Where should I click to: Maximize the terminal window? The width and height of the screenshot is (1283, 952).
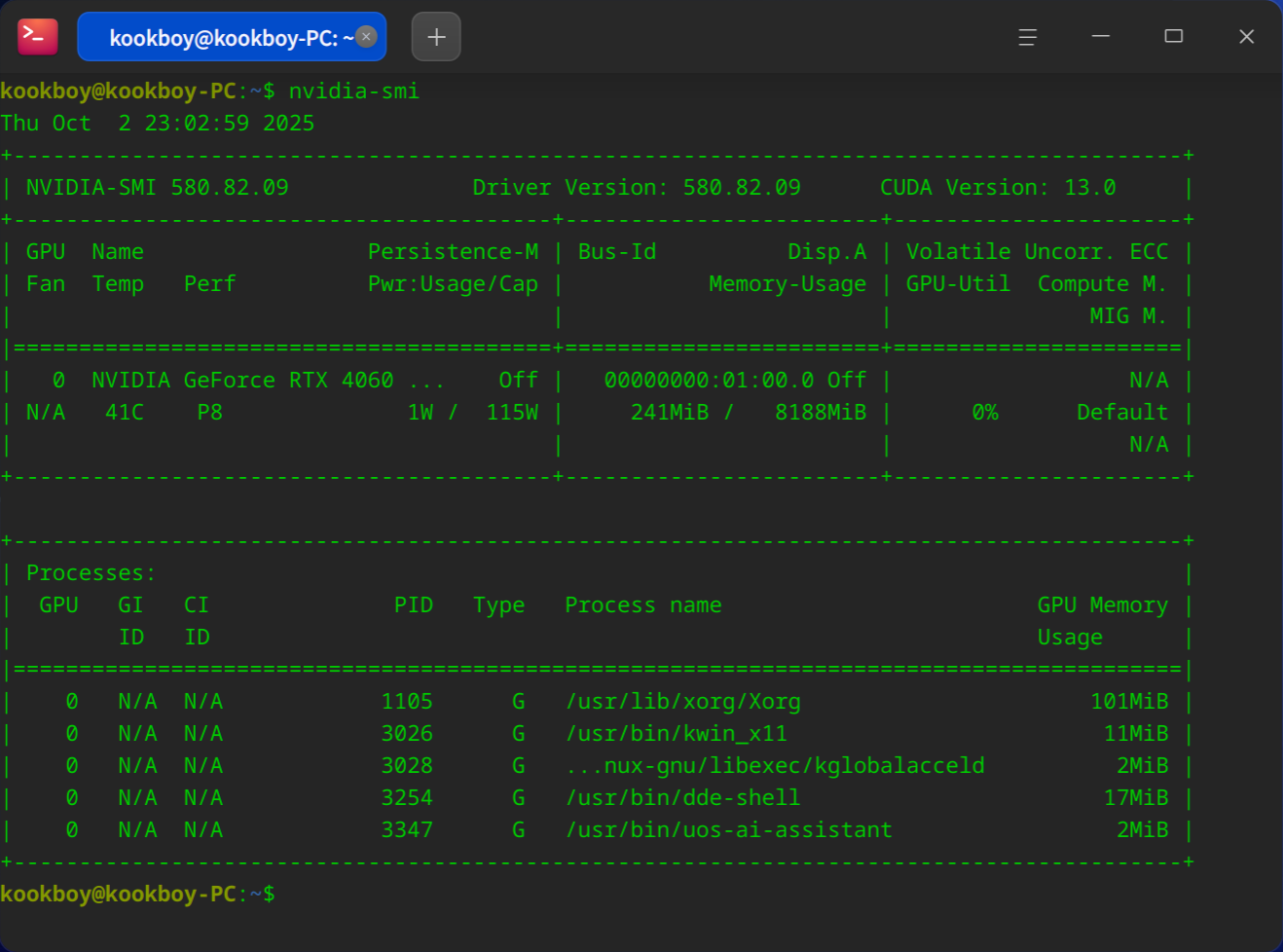1174,37
